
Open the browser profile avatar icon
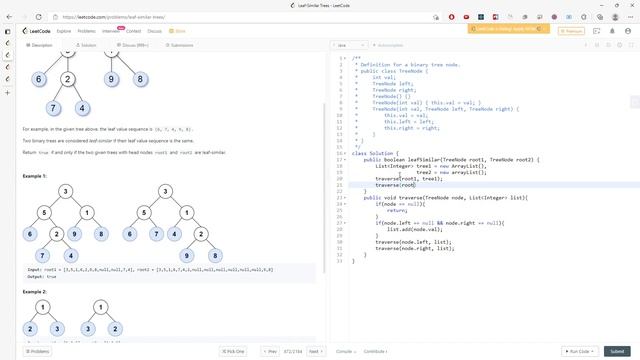pos(615,17)
